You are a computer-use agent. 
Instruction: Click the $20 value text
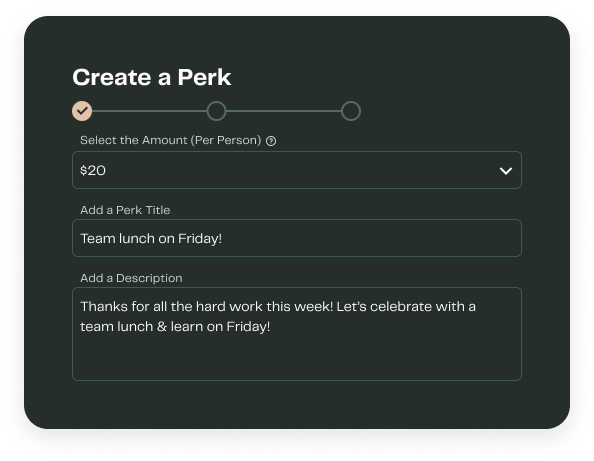[93, 170]
